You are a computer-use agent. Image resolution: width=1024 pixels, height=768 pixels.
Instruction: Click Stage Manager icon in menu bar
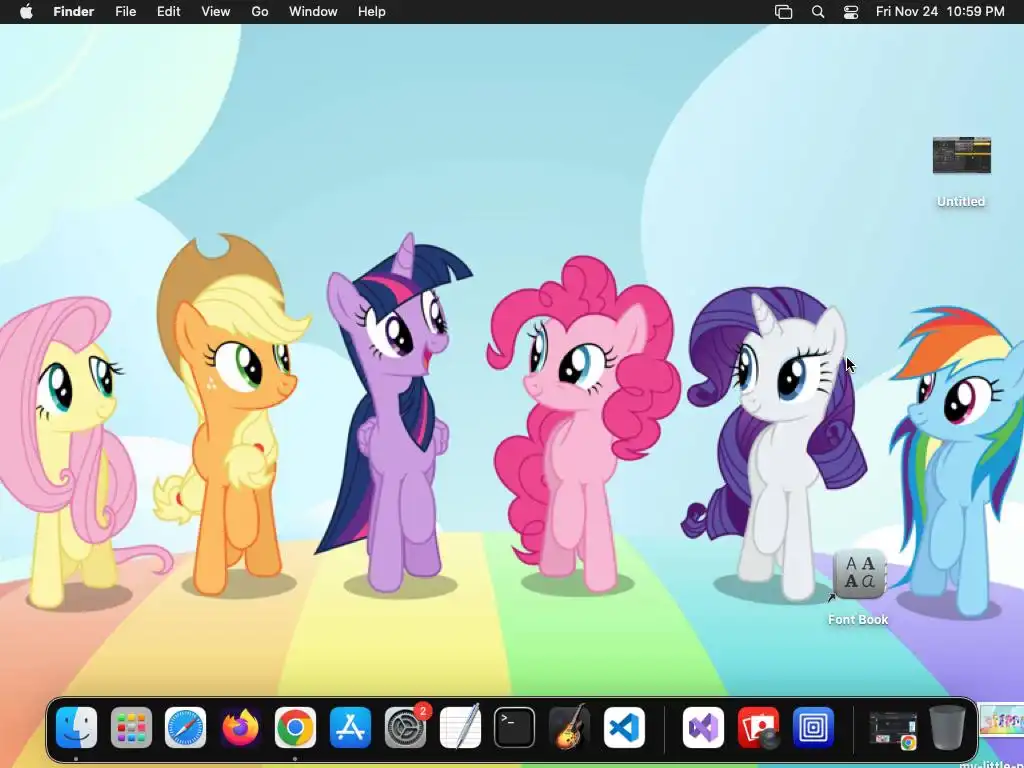tap(783, 12)
